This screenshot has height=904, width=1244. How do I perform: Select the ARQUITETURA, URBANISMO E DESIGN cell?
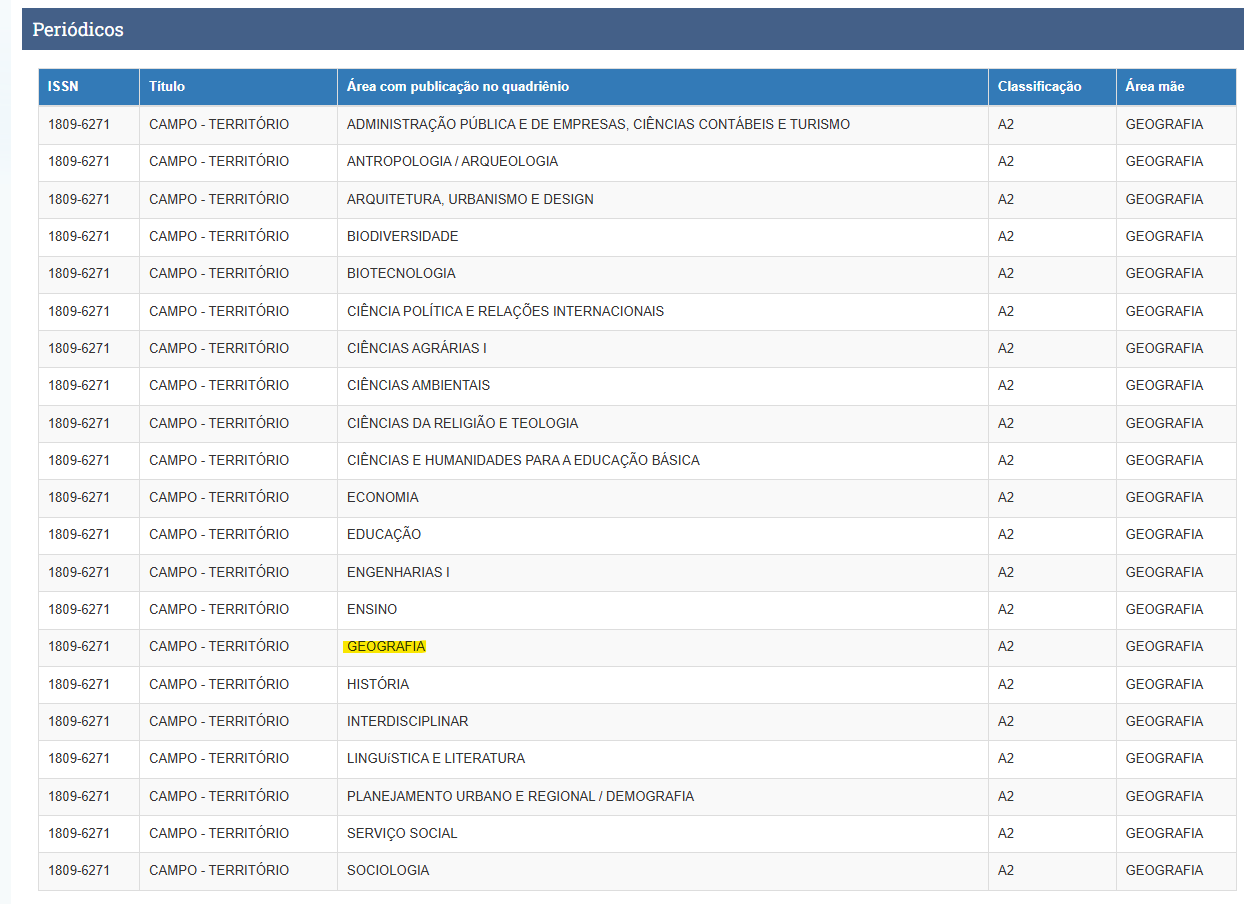pyautogui.click(x=470, y=200)
